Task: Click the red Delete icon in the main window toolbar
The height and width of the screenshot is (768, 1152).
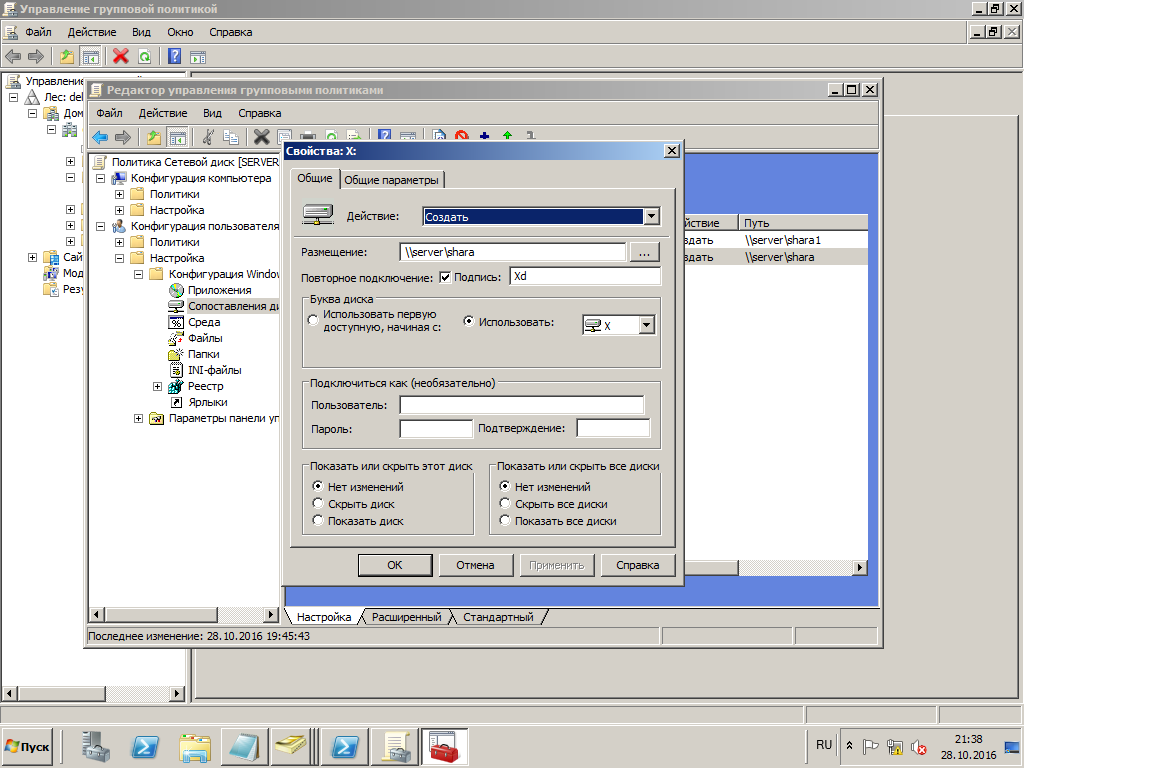Action: click(x=120, y=56)
